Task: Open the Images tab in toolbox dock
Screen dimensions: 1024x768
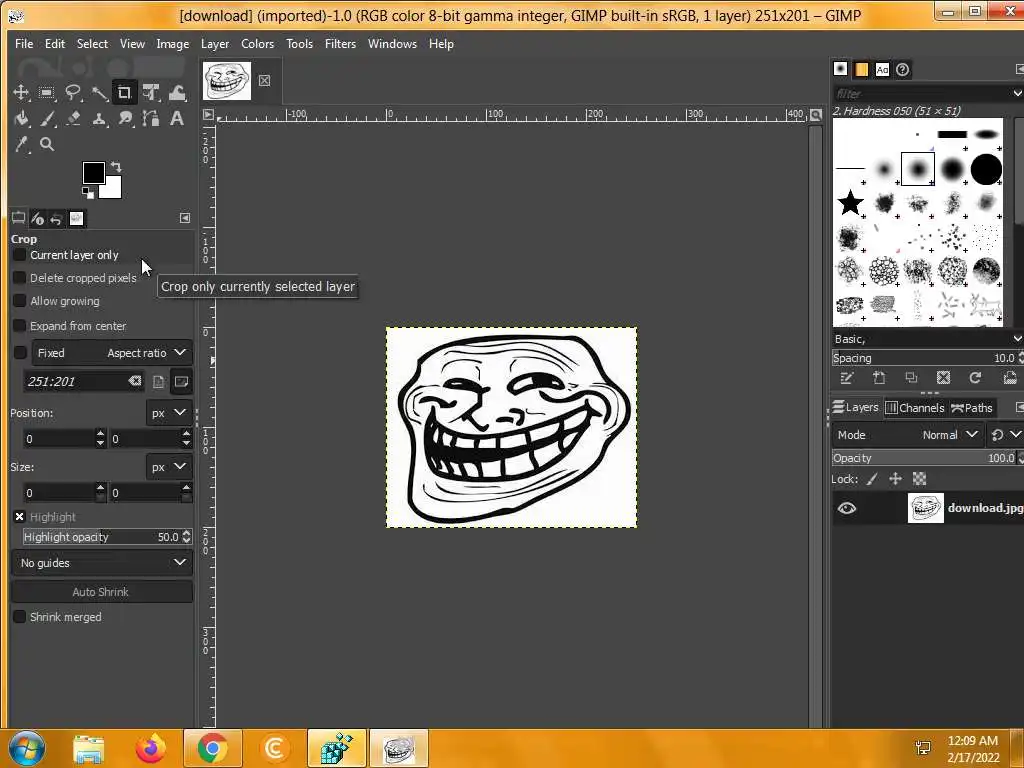Action: (76, 218)
